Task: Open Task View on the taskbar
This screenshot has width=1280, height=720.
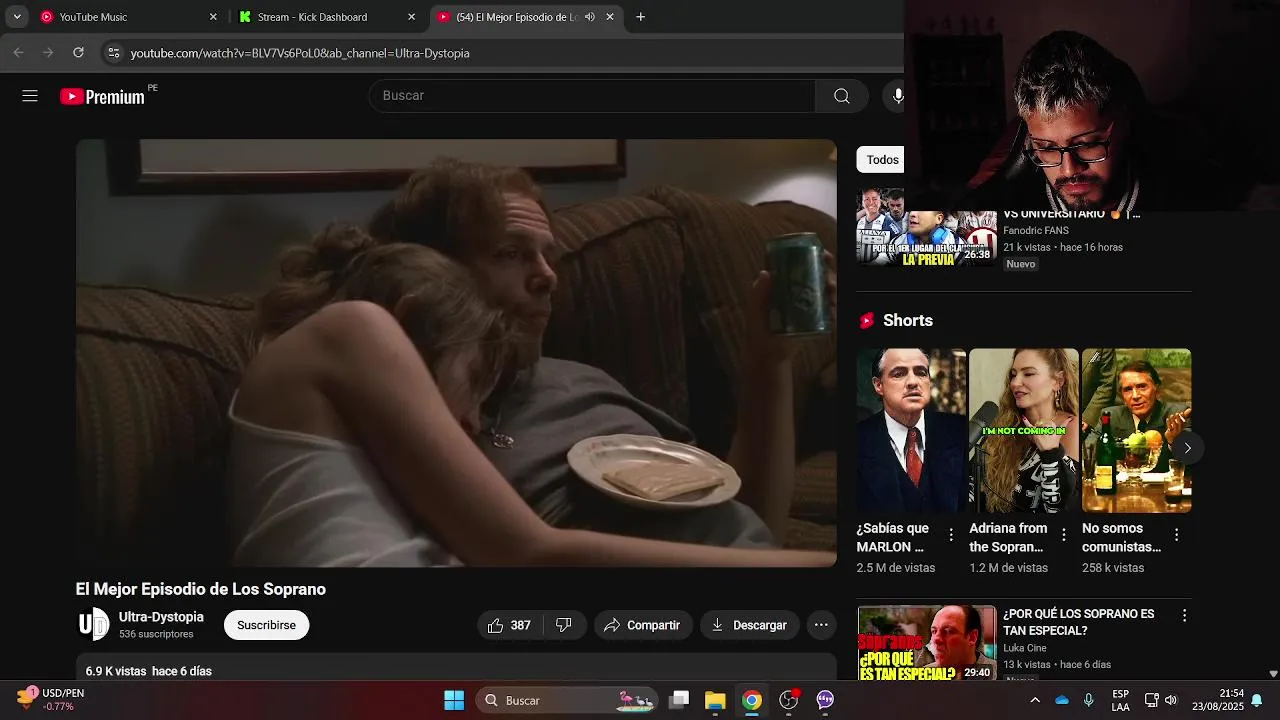Action: point(679,700)
